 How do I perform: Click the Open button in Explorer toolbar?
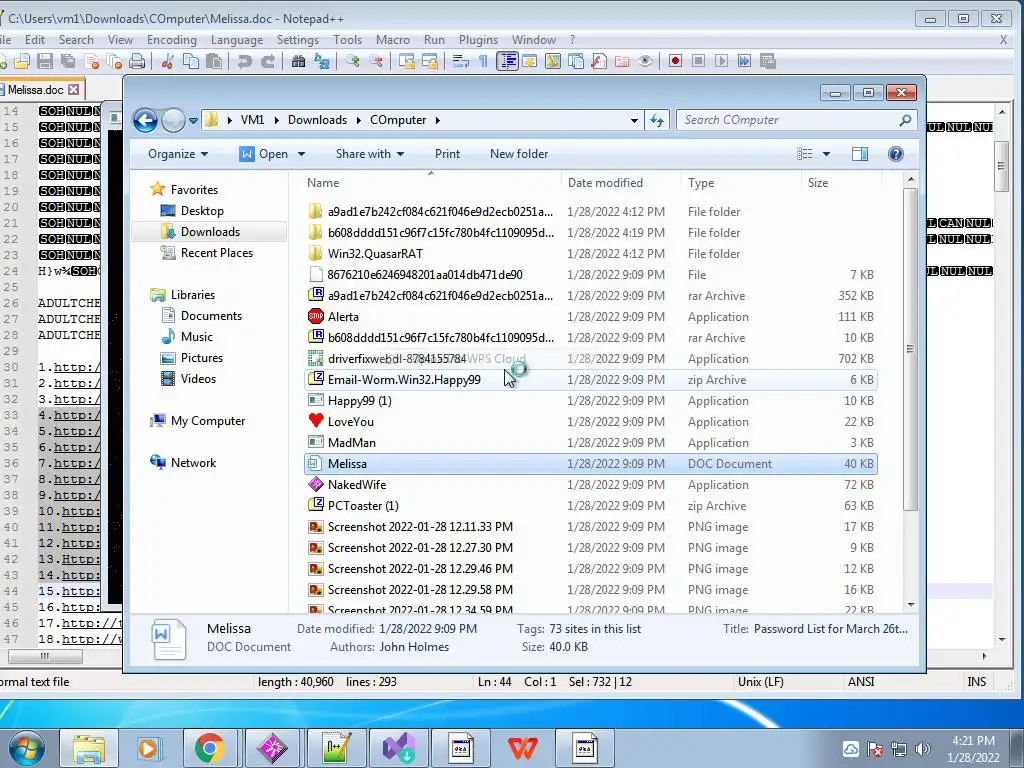pyautogui.click(x=264, y=154)
